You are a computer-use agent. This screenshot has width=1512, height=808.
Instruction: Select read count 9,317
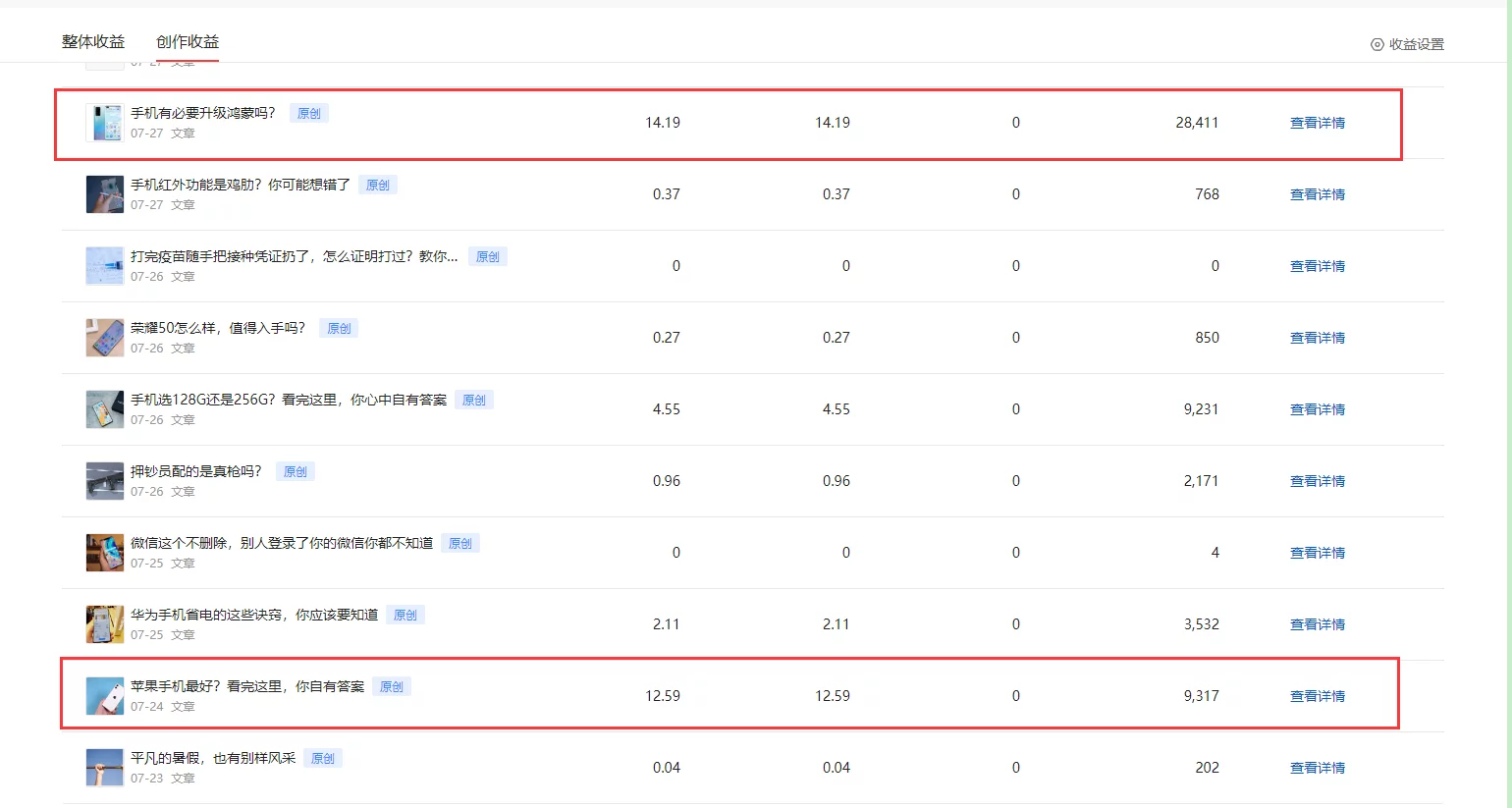[1201, 696]
